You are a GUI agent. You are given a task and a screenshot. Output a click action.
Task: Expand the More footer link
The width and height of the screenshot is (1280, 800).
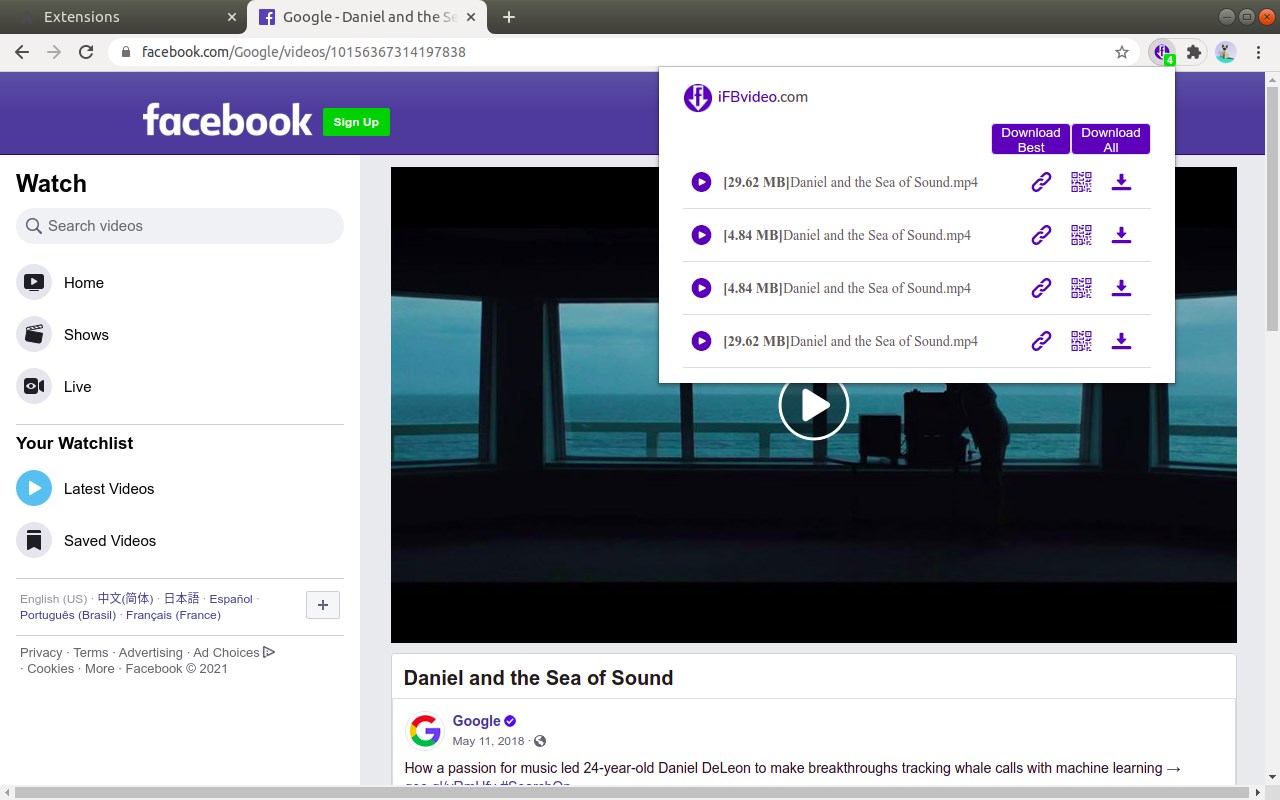point(99,668)
